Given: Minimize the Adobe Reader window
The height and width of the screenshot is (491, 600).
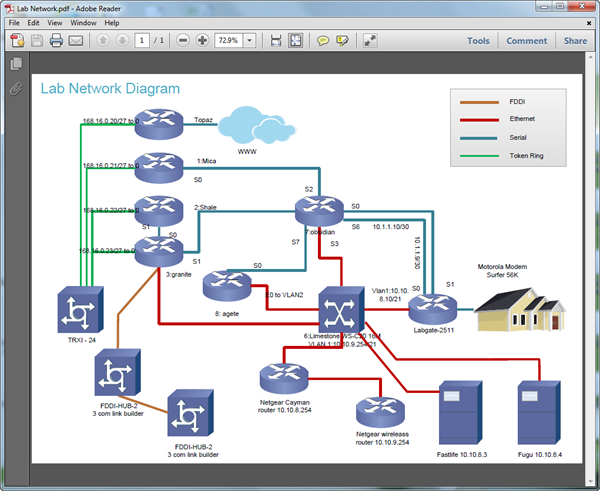Looking at the screenshot, I should pyautogui.click(x=545, y=6).
